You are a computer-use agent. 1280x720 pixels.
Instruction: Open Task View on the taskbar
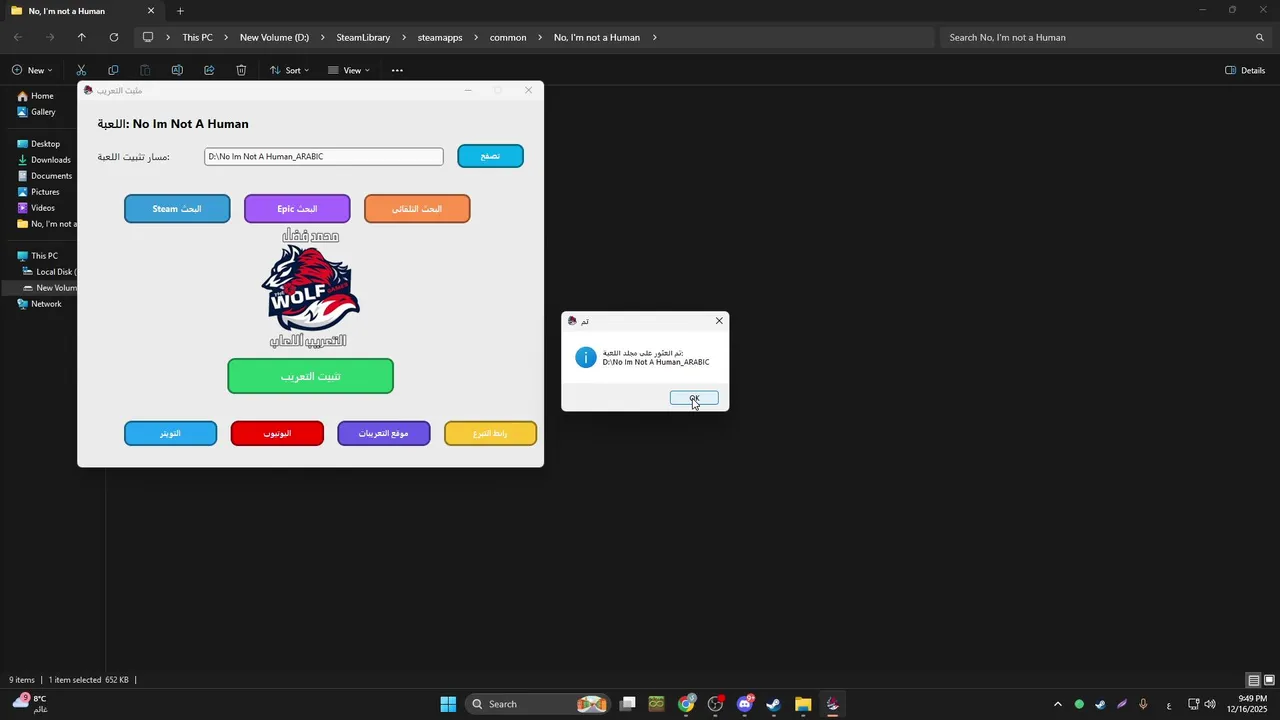[627, 704]
